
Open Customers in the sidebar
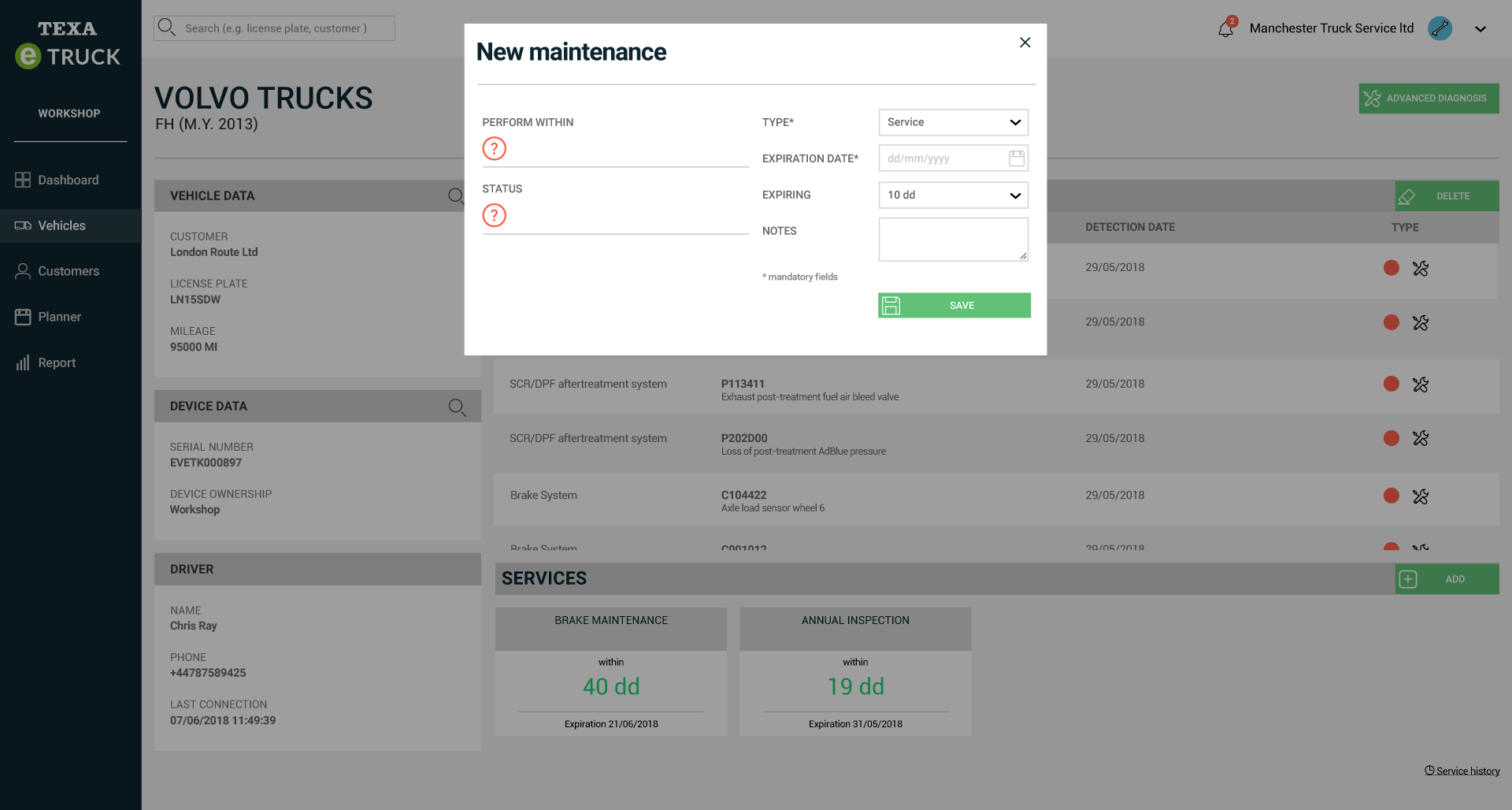click(x=71, y=271)
